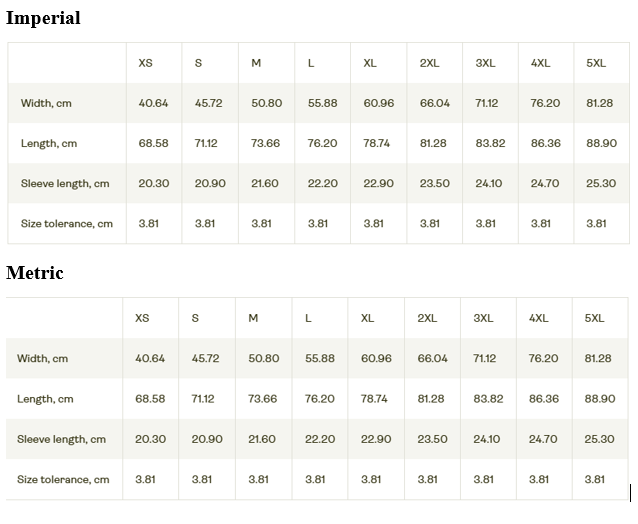Select XS column header in Imperial table
The image size is (638, 524).
pyautogui.click(x=145, y=63)
